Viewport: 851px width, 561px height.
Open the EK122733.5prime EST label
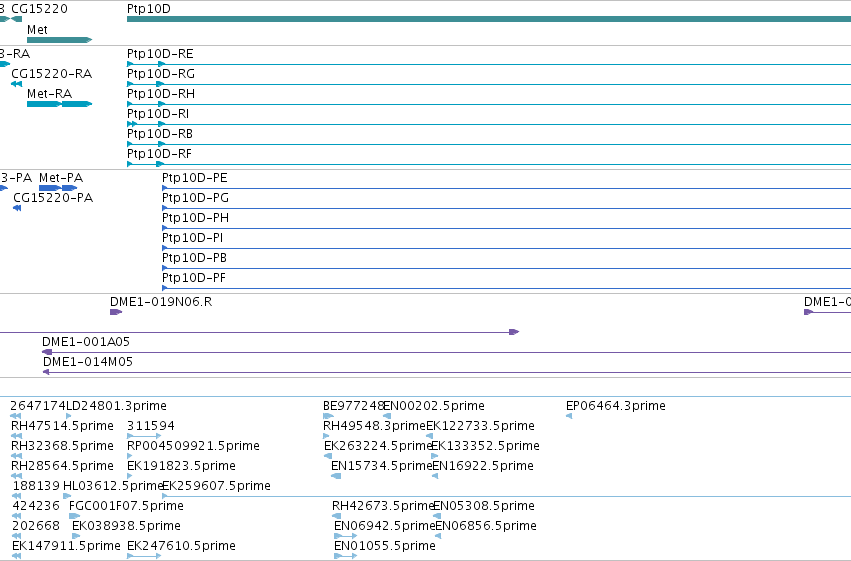pos(480,426)
